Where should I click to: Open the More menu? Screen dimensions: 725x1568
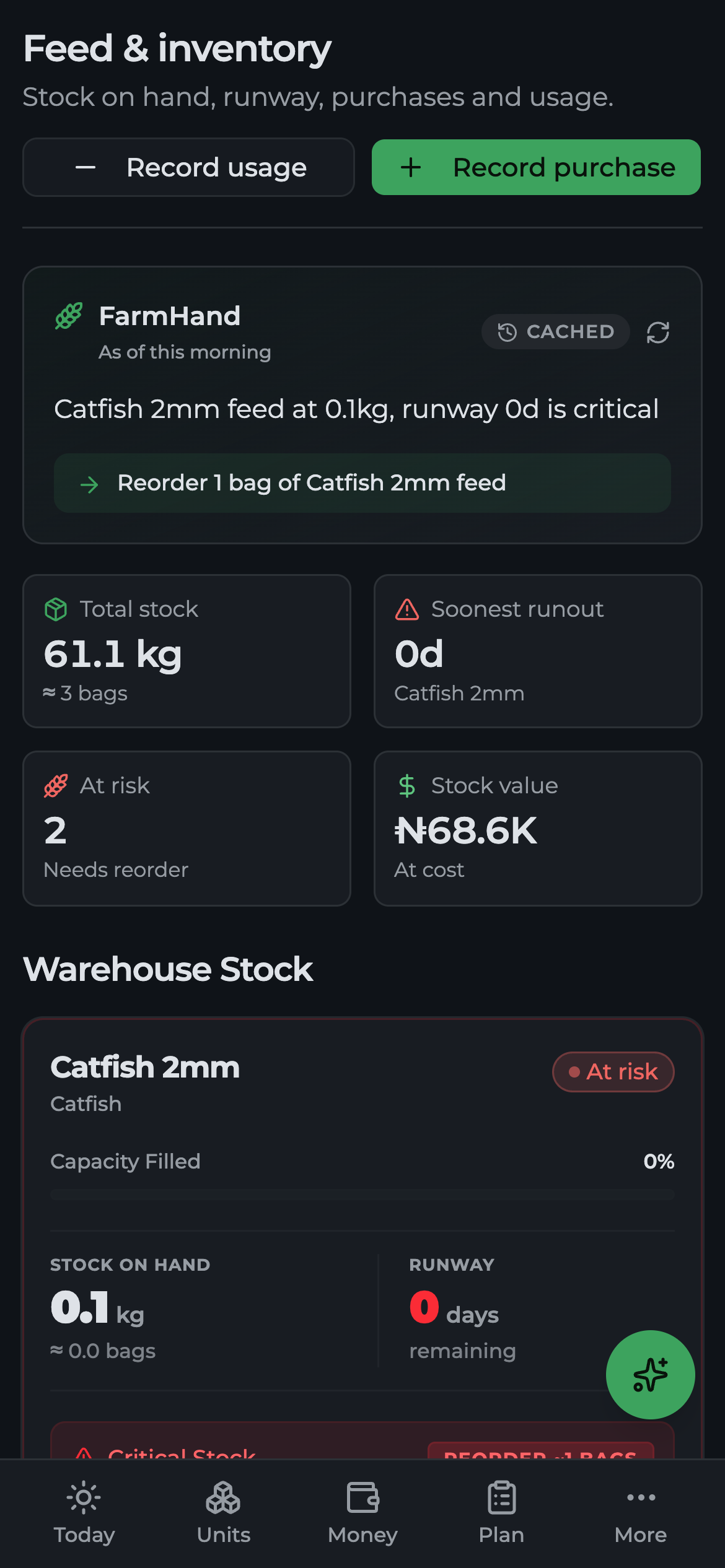tap(641, 1514)
